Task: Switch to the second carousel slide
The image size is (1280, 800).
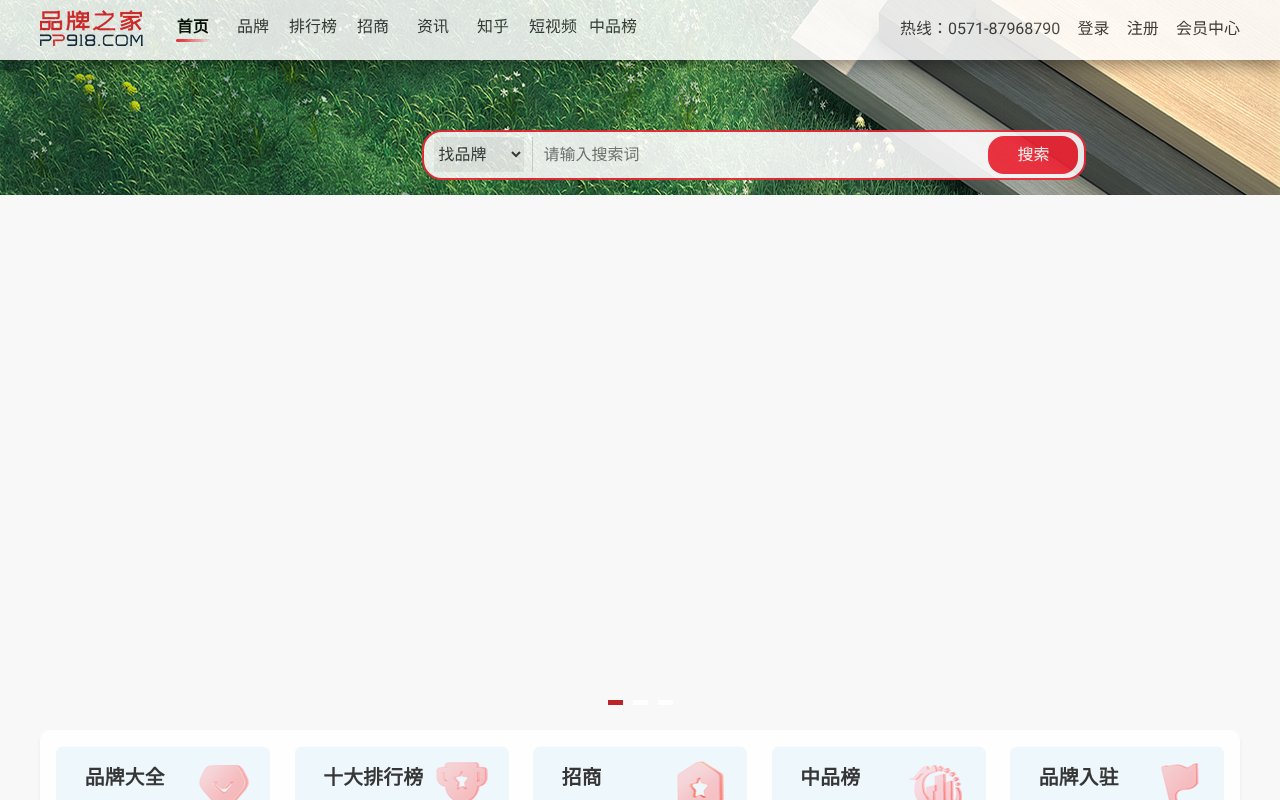Action: click(640, 702)
